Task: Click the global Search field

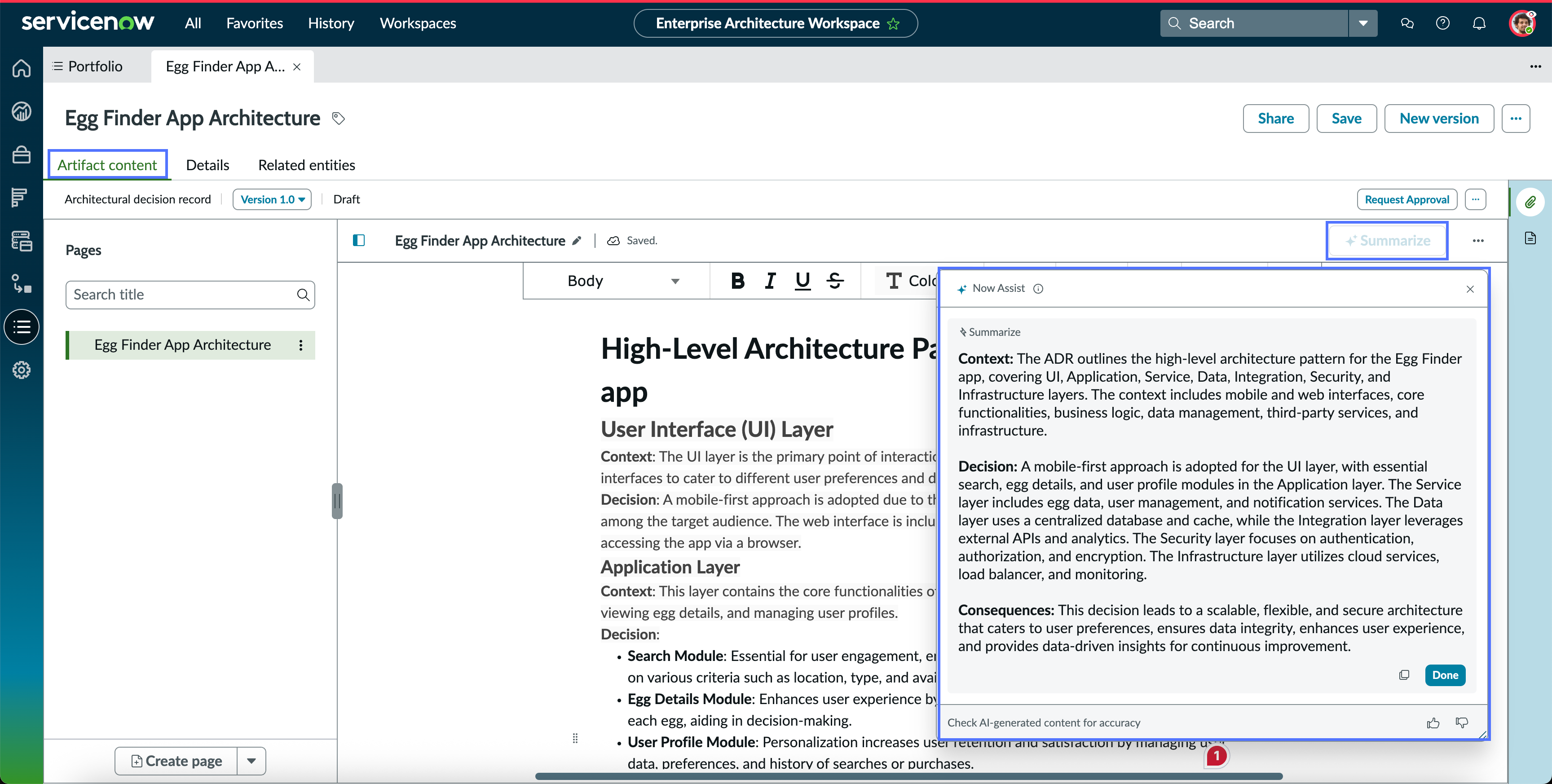Action: (x=1254, y=23)
